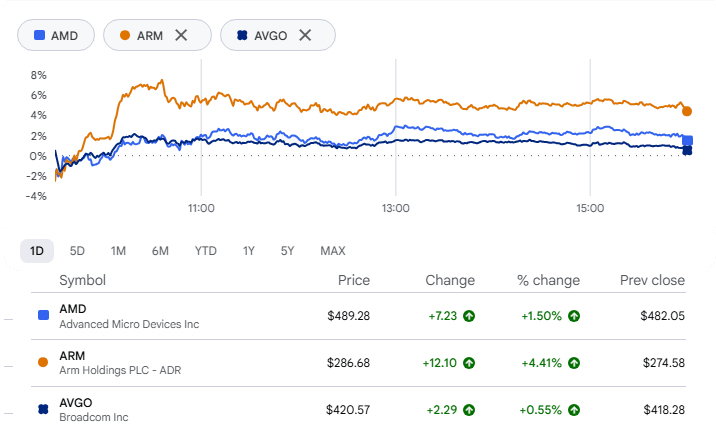The image size is (716, 445).
Task: Click Broadcom Inc company name
Action: 94,417
